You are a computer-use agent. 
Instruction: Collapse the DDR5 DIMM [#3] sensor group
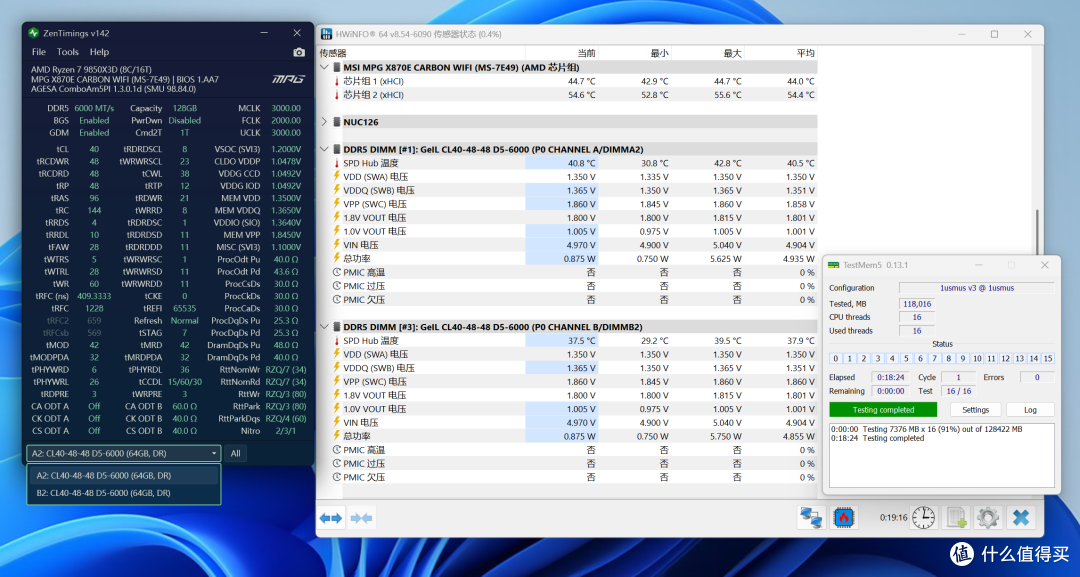pyautogui.click(x=324, y=327)
